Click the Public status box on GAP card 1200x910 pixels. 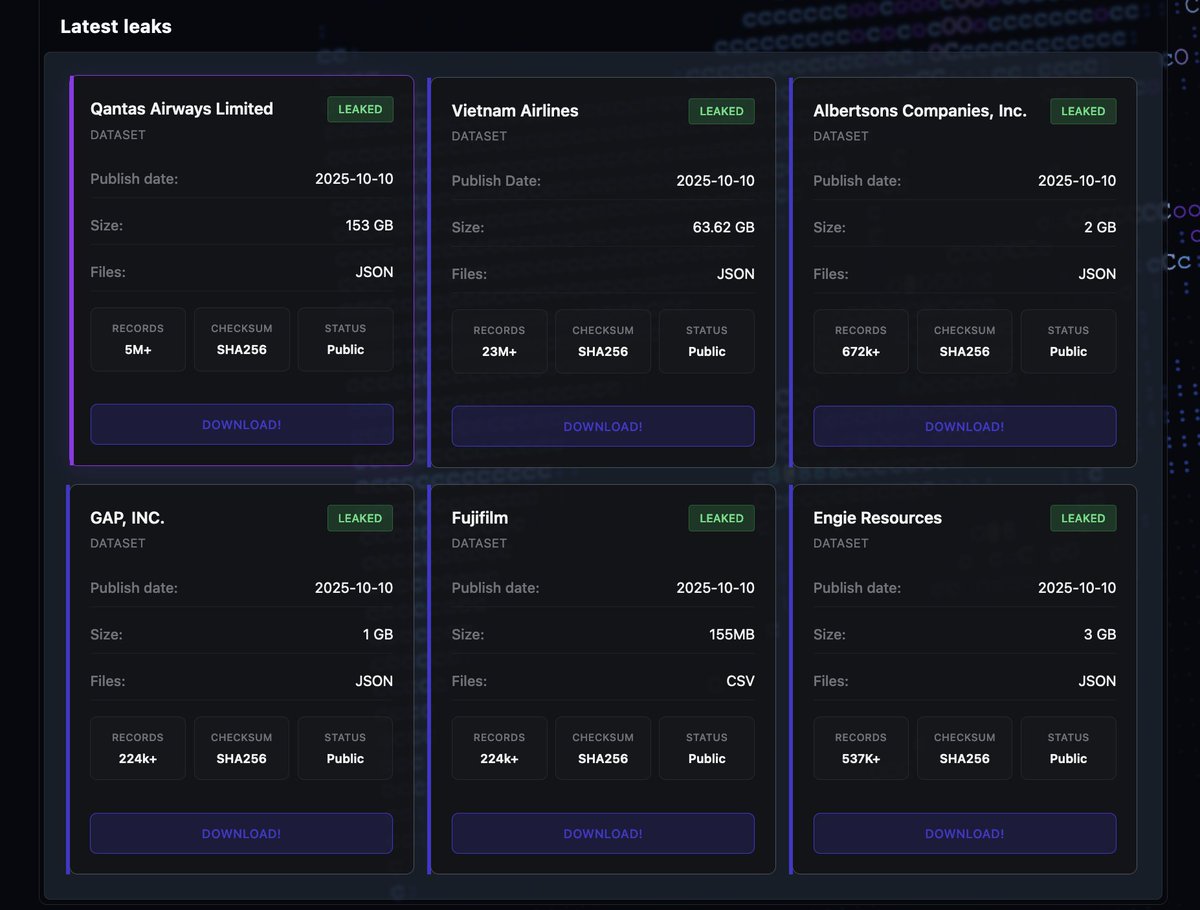tap(345, 748)
